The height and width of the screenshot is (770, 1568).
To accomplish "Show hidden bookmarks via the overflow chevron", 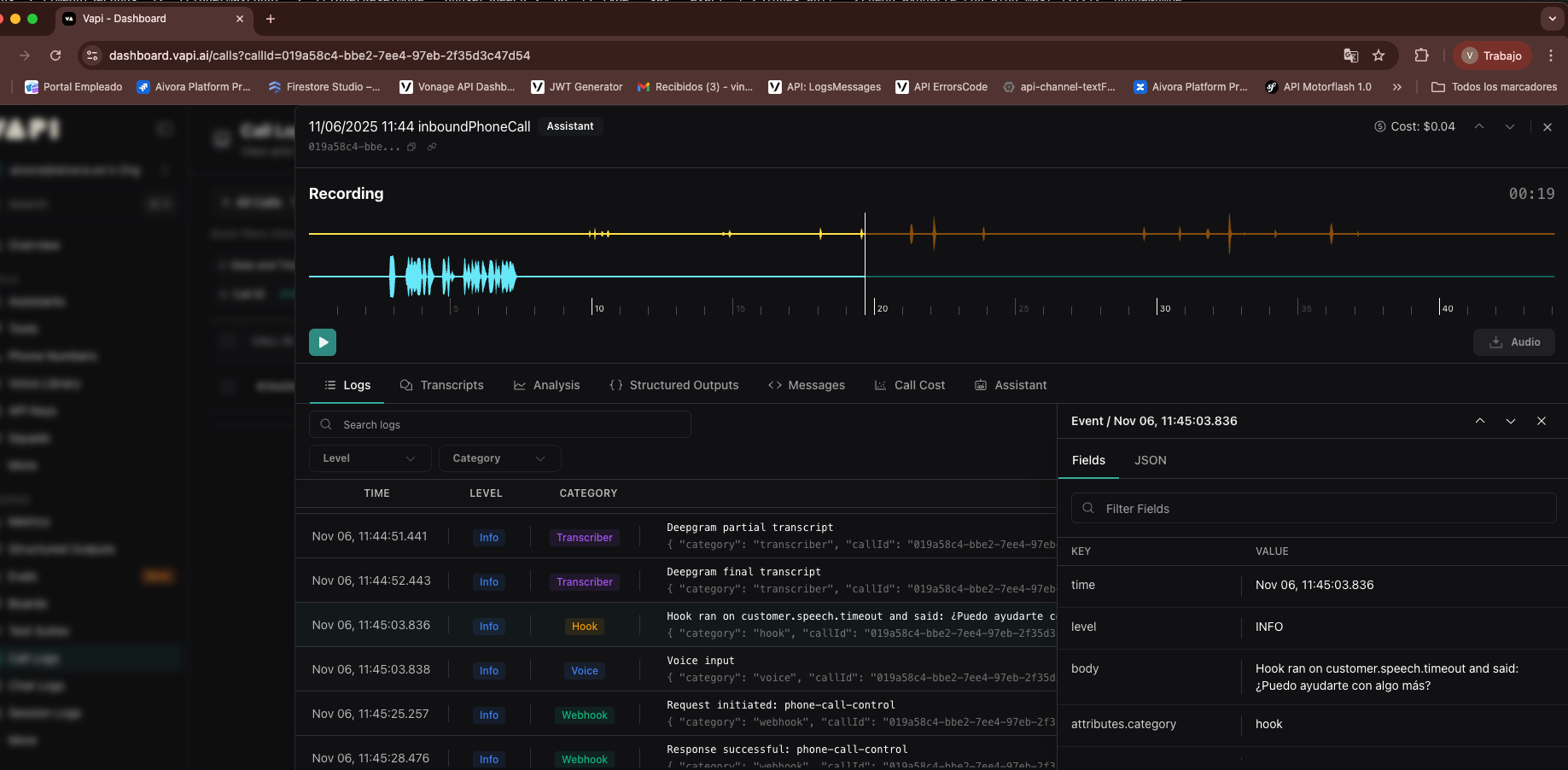I will click(x=1397, y=87).
